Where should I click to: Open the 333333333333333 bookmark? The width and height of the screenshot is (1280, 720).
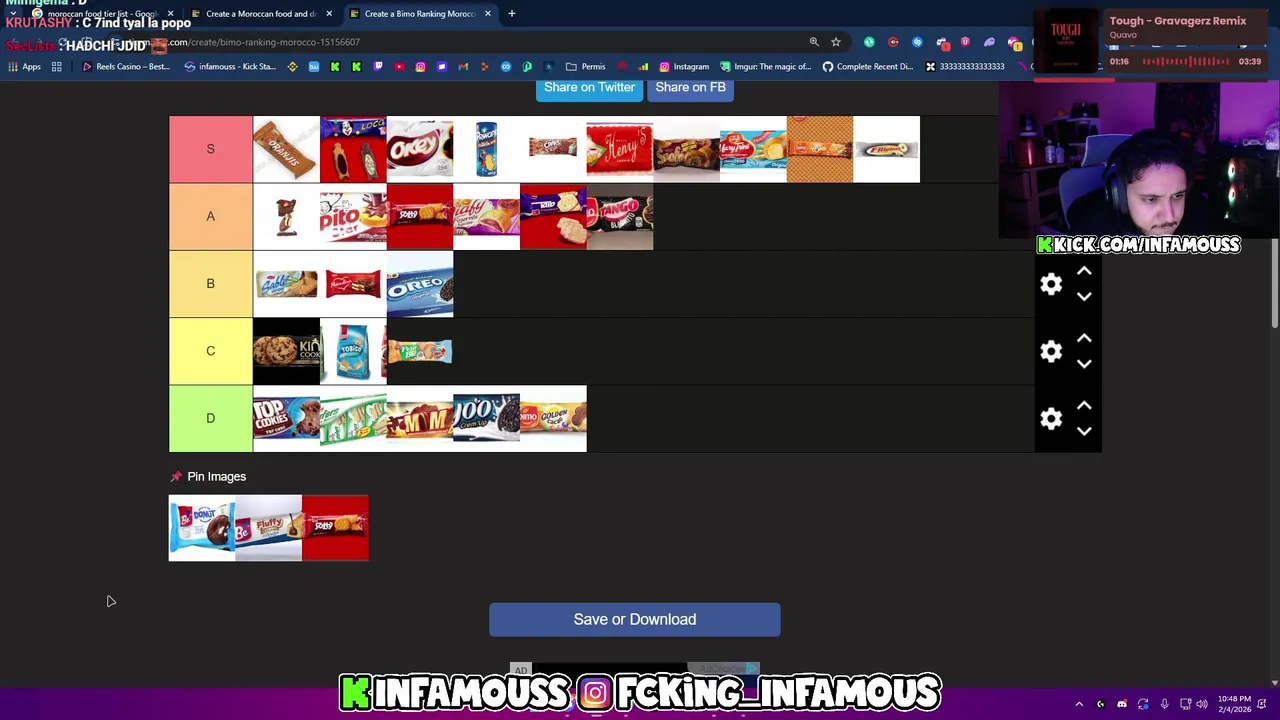(965, 67)
